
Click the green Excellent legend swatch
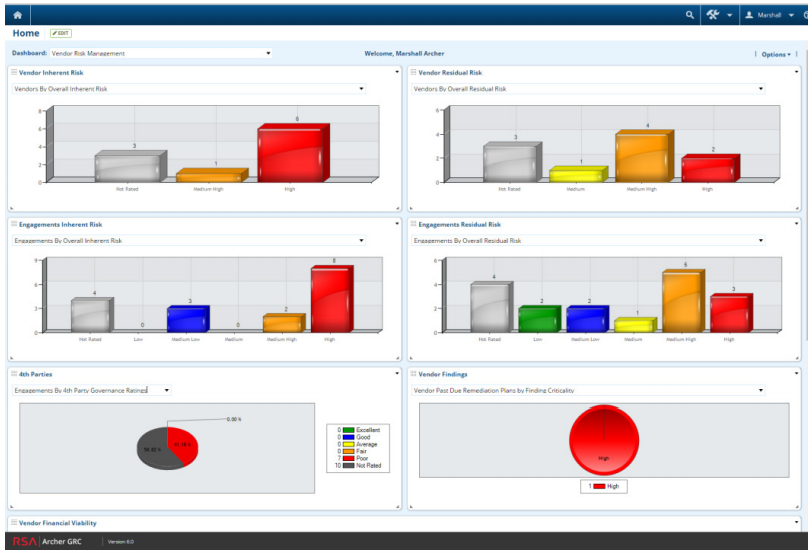pos(348,430)
